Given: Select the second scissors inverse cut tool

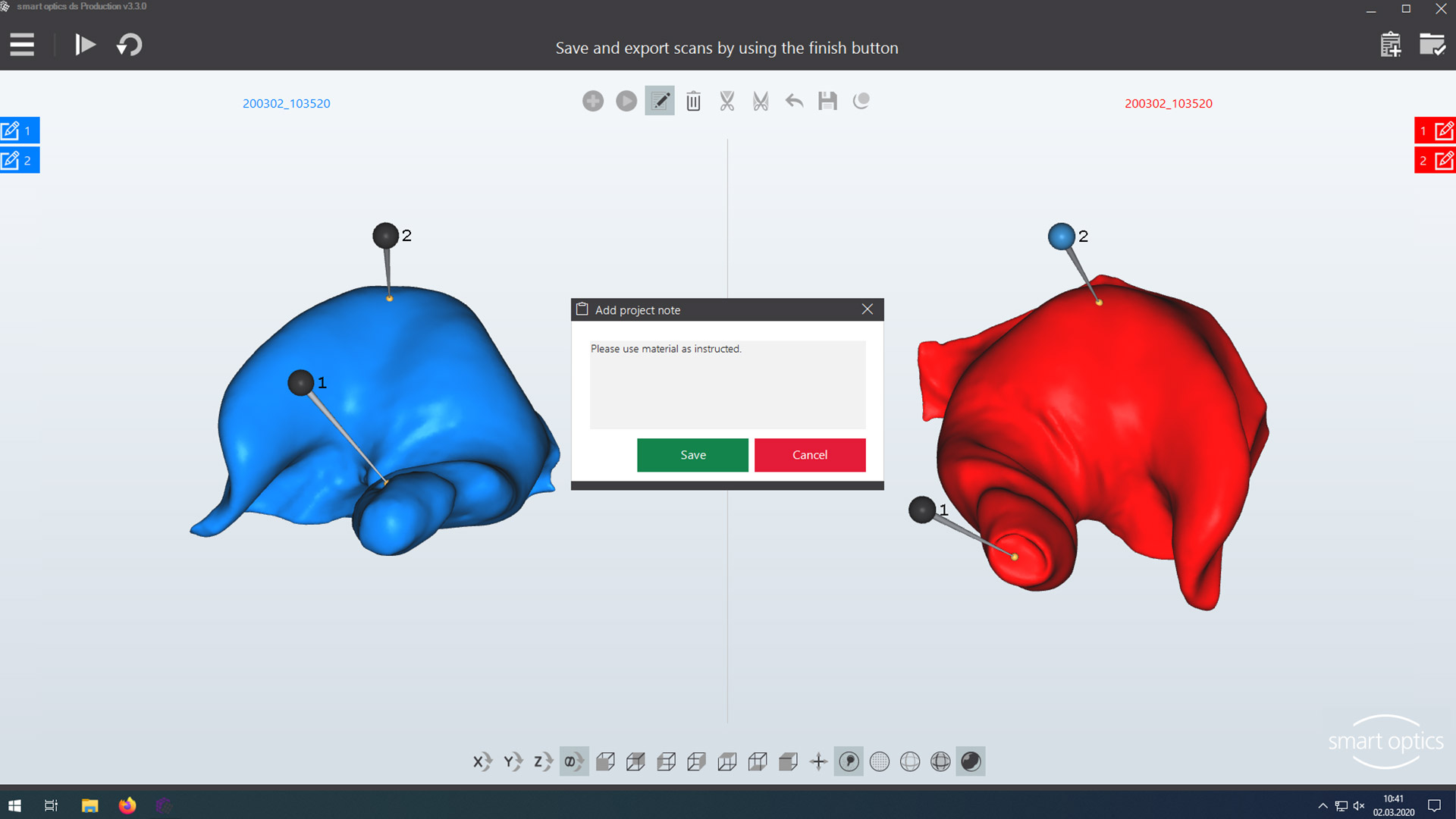Looking at the screenshot, I should [761, 101].
